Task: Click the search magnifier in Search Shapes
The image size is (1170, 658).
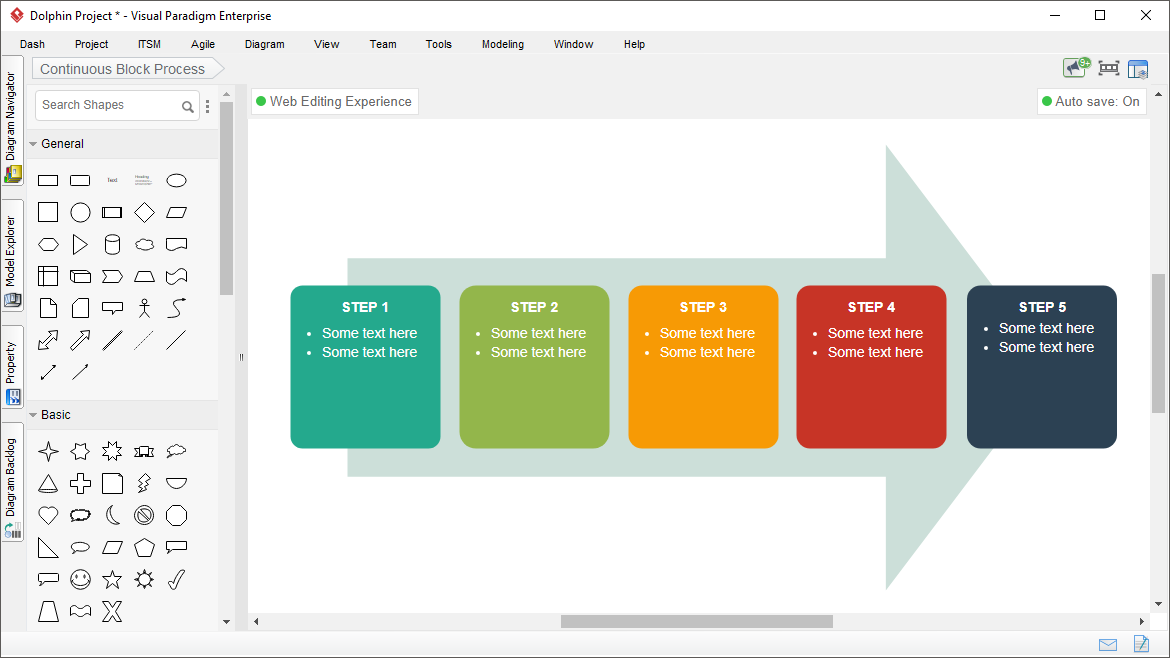Action: [188, 107]
